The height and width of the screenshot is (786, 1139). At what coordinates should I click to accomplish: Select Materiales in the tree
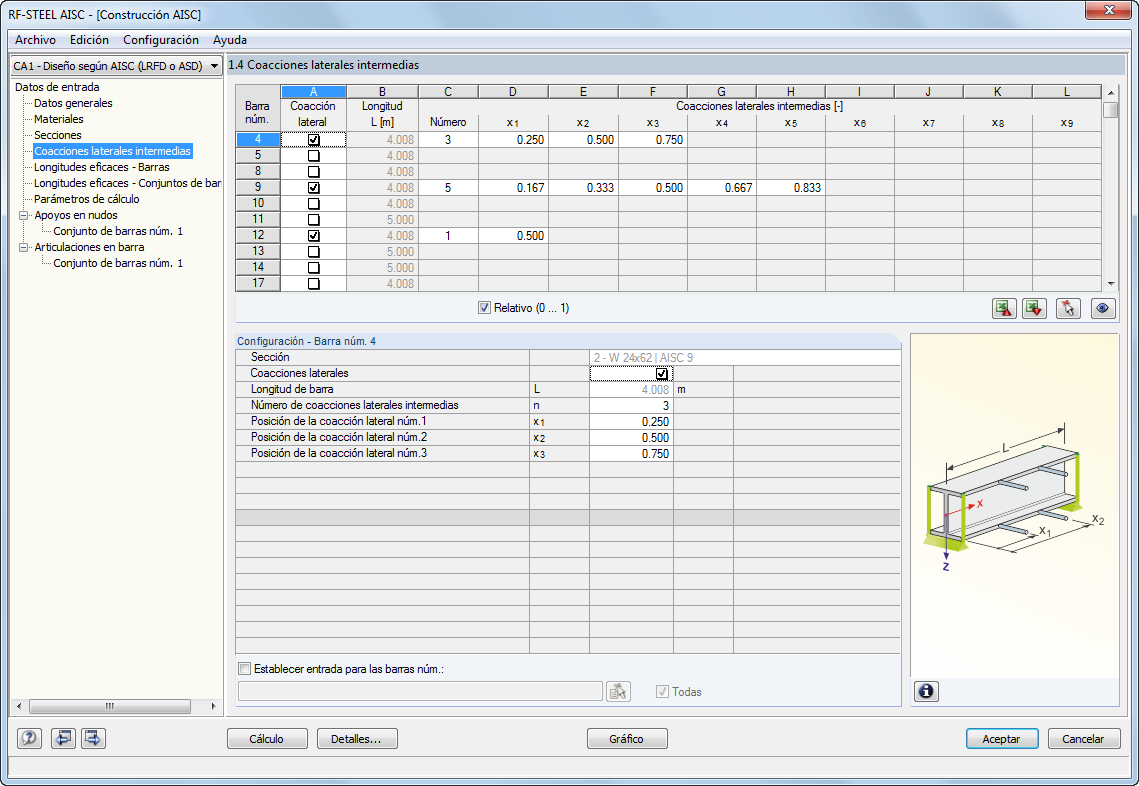[x=59, y=119]
